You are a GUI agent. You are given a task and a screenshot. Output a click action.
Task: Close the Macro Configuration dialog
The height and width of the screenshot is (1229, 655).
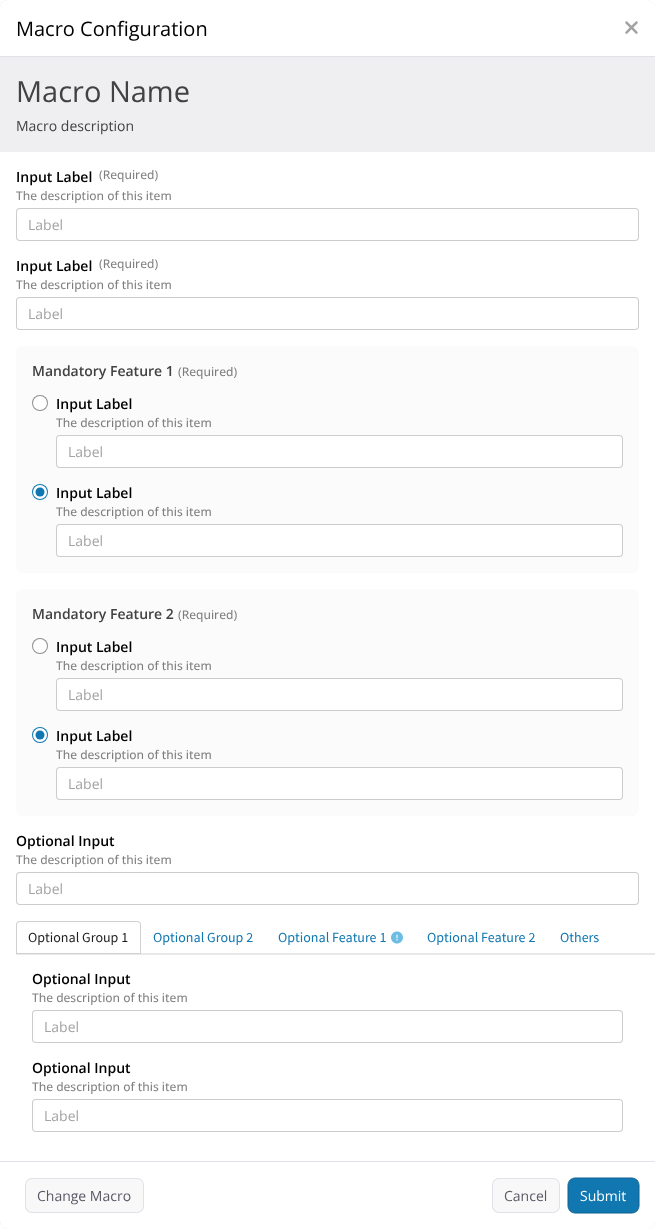click(x=631, y=28)
